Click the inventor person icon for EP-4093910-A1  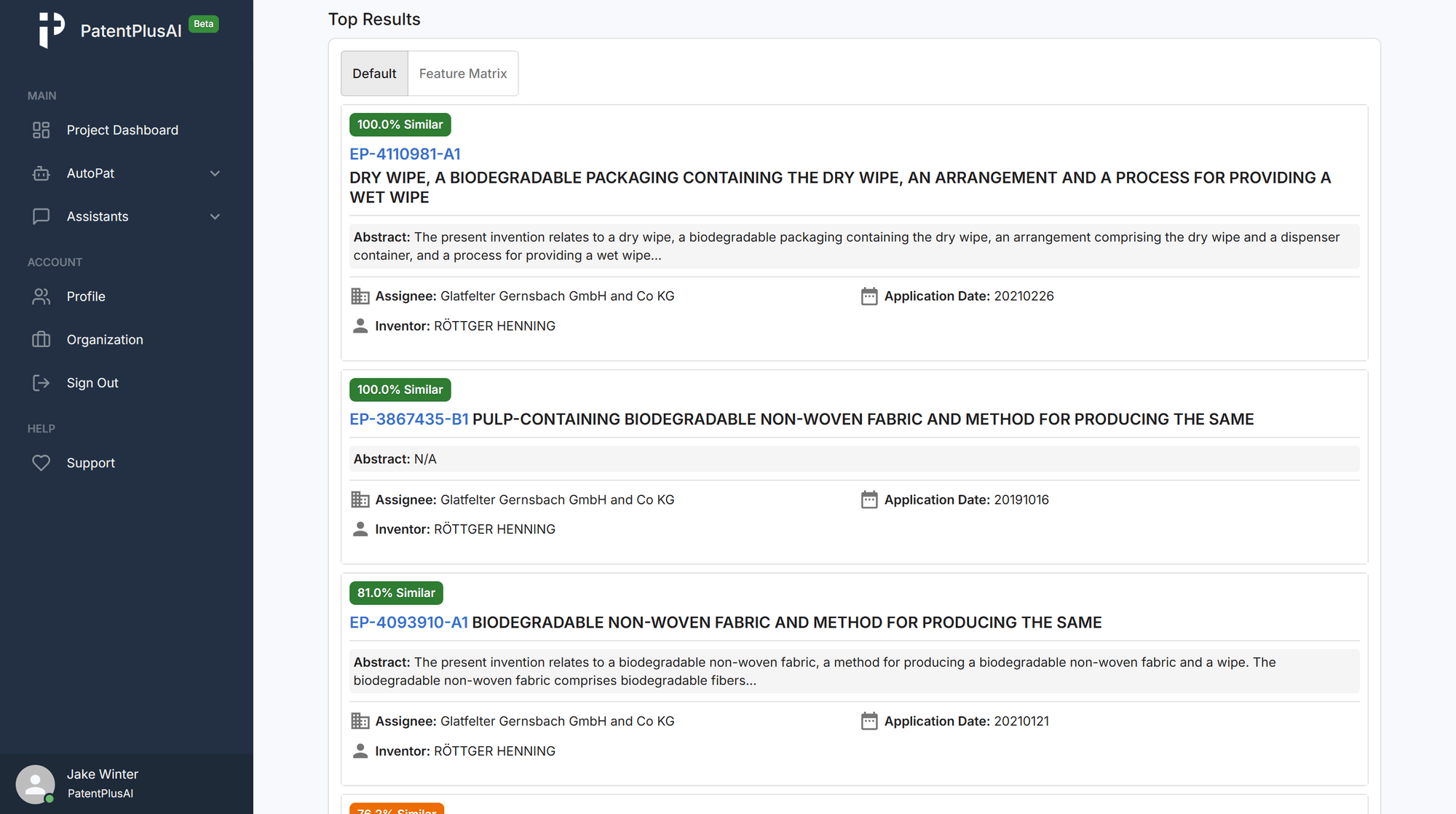click(x=360, y=751)
